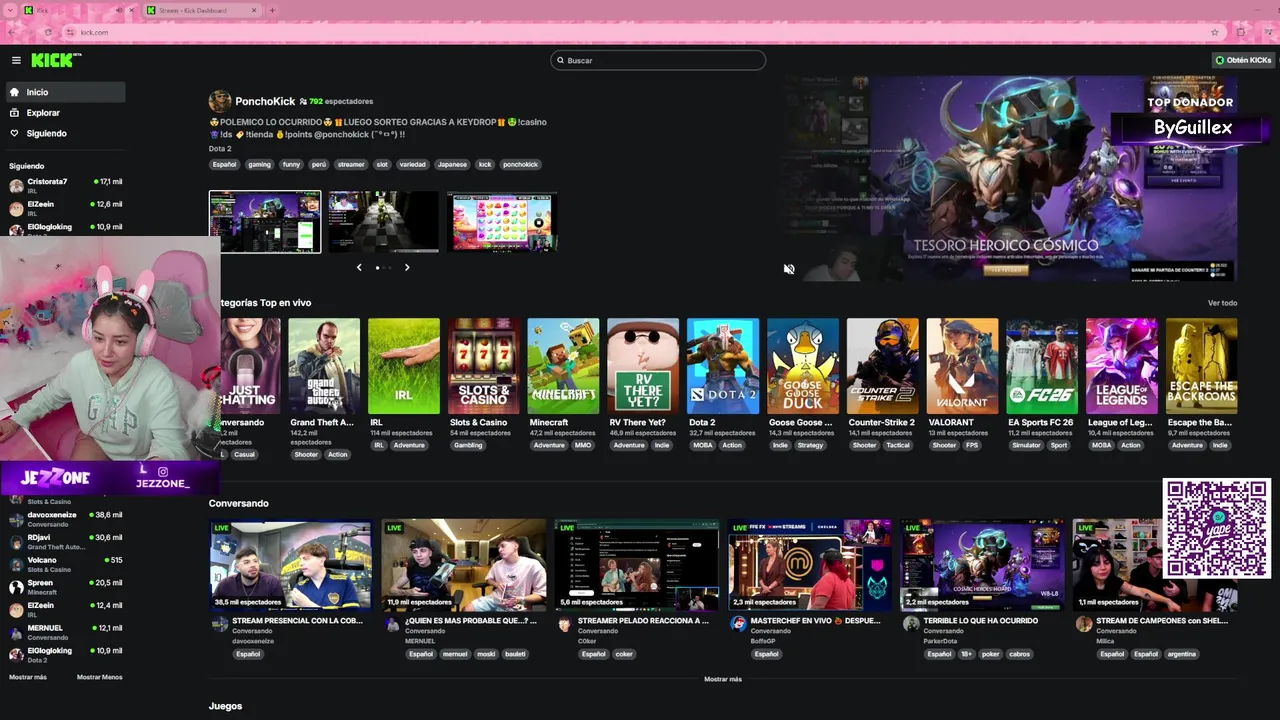This screenshot has height=720, width=1280.
Task: Click the Inicio house icon
Action: tap(15, 92)
